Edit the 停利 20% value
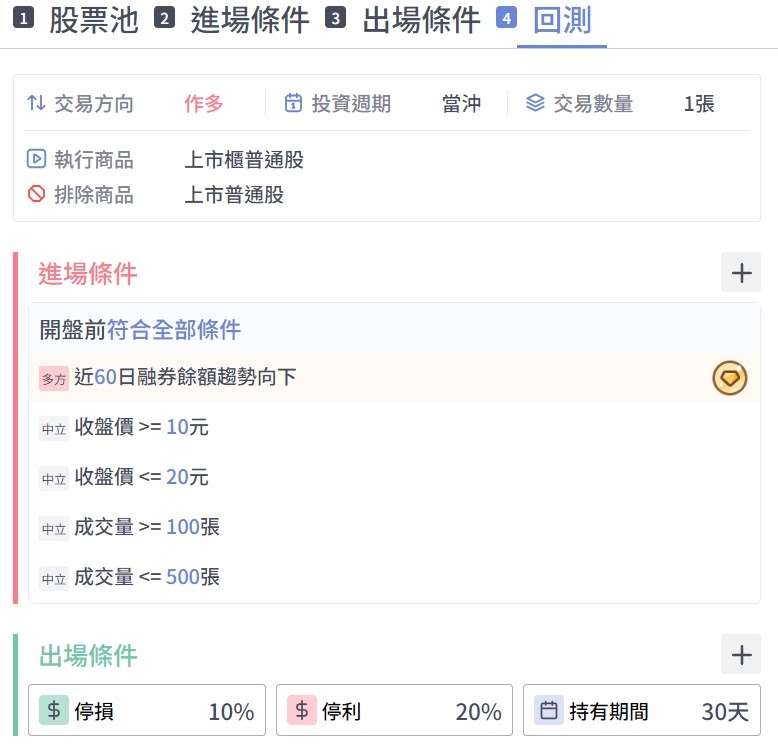The width and height of the screenshot is (778, 749). point(478,711)
